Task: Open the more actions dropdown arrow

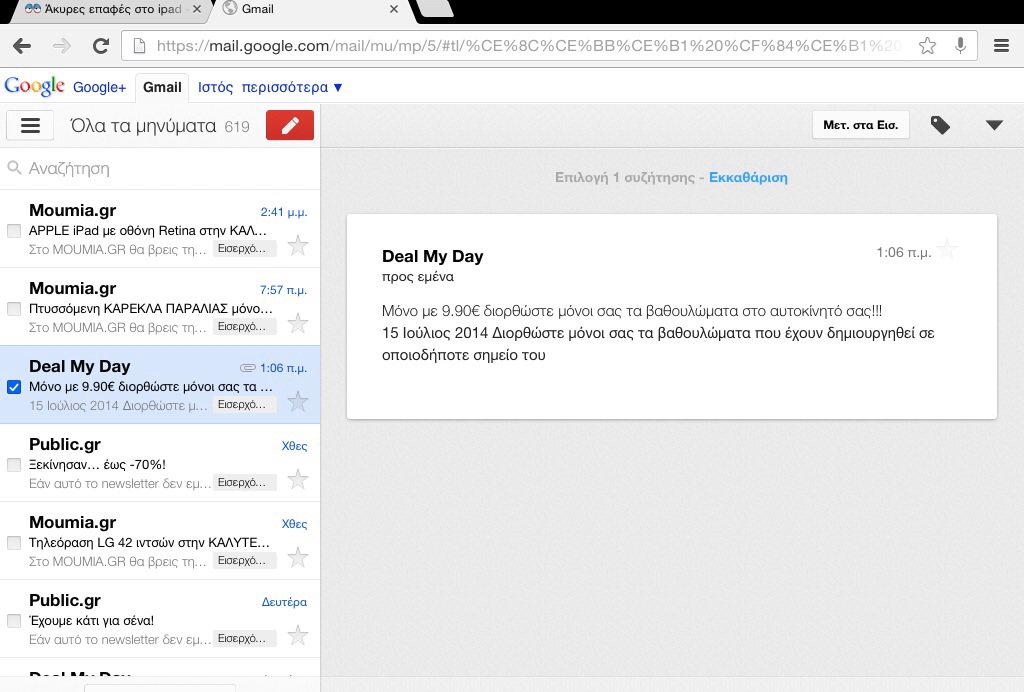Action: click(x=994, y=125)
